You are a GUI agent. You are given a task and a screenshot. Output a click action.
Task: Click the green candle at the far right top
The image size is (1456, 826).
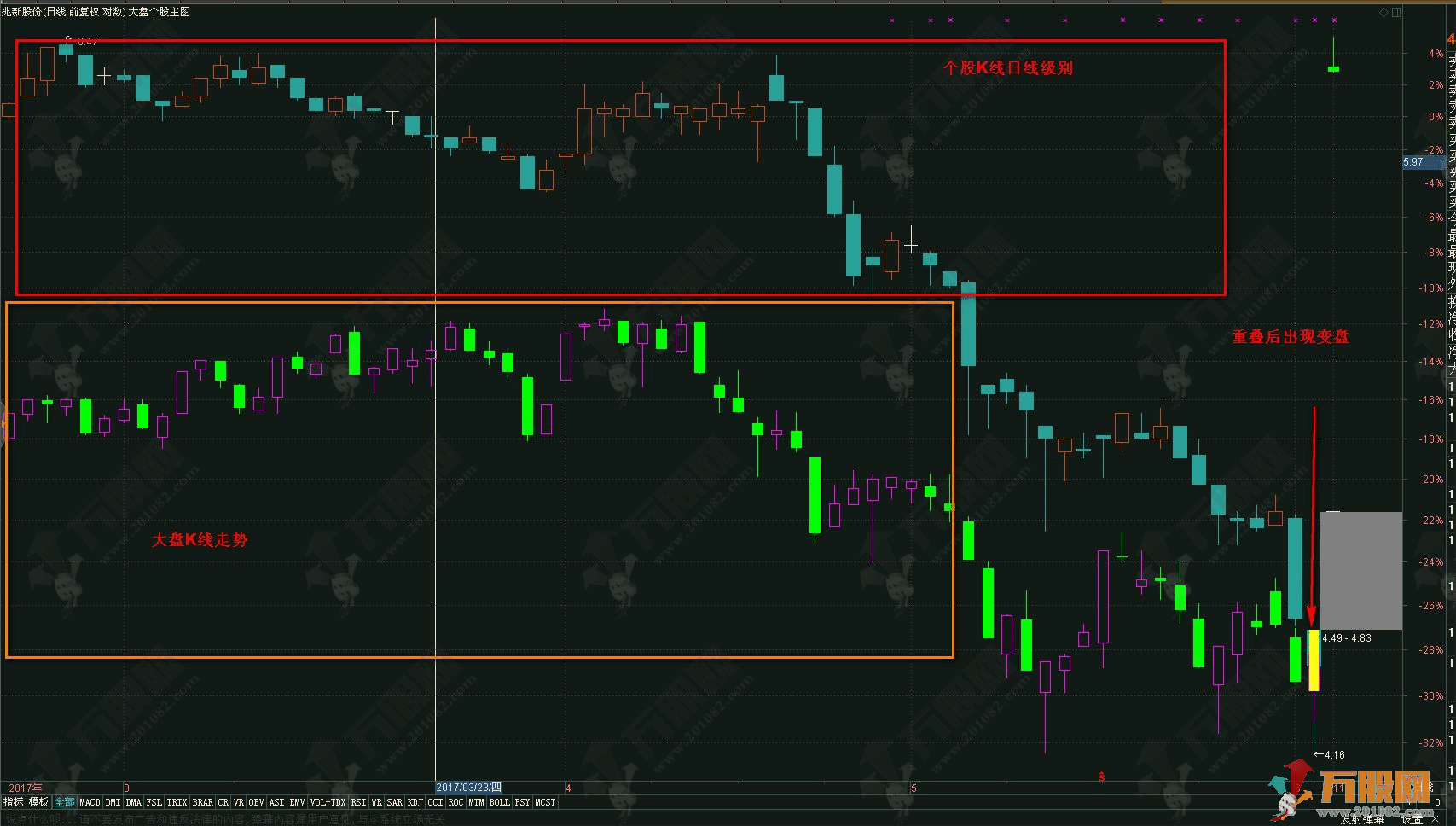click(1333, 68)
